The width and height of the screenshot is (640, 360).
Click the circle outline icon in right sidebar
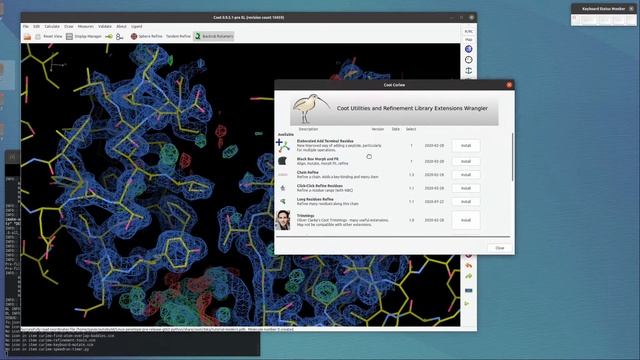pos(469,60)
